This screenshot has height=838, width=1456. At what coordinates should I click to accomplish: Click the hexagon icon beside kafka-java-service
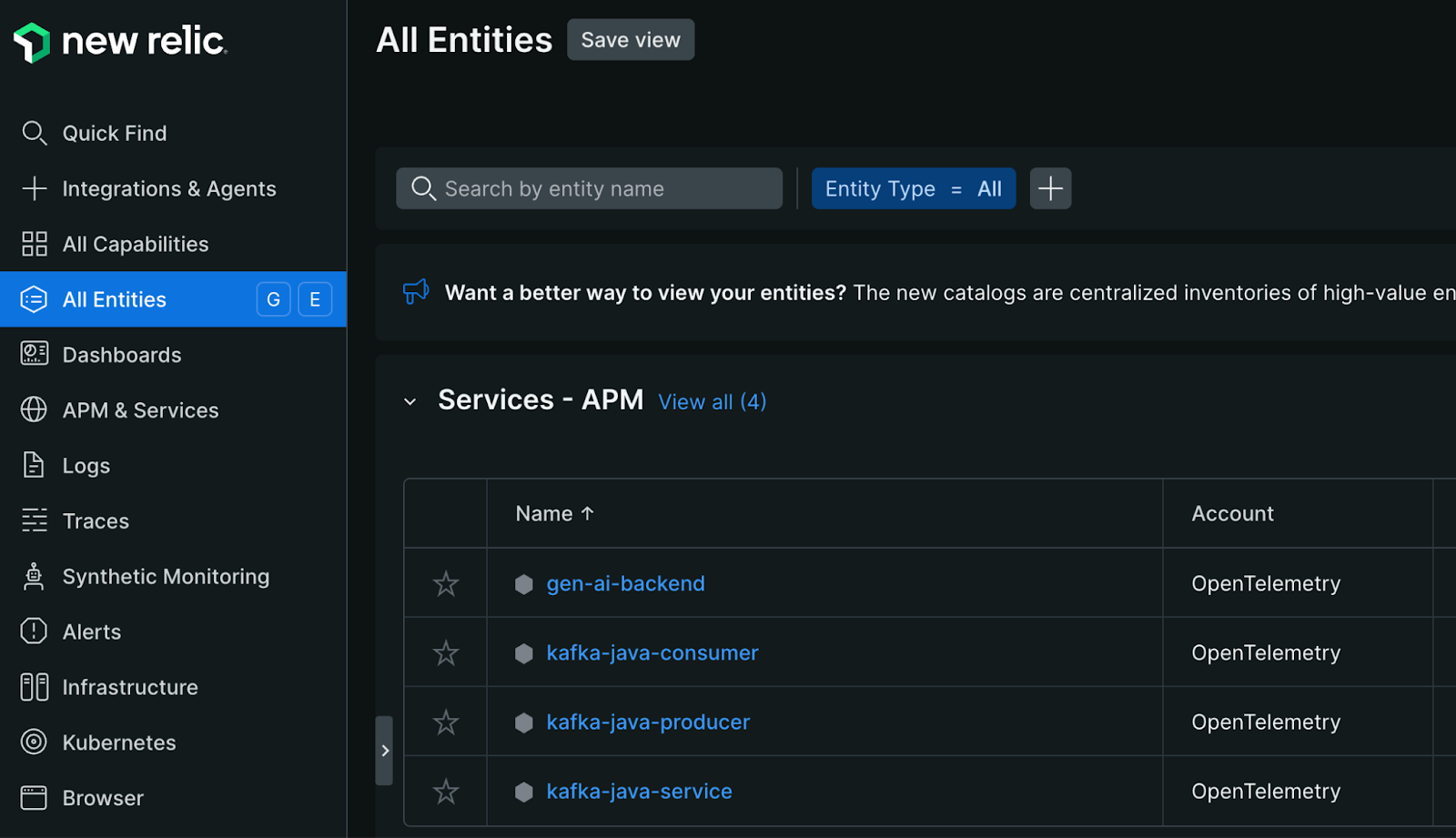(524, 792)
